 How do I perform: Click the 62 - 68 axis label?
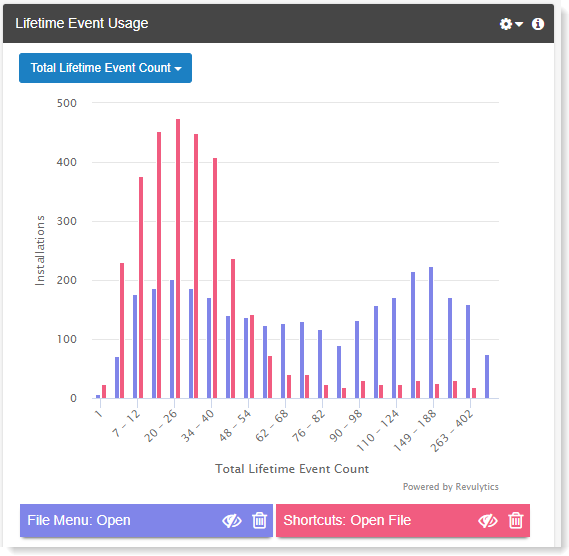[272, 425]
